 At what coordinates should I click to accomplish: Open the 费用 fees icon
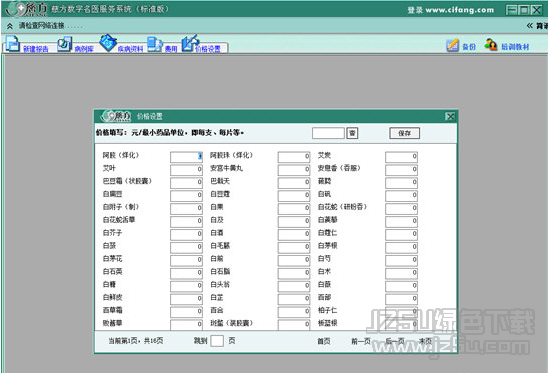point(154,44)
